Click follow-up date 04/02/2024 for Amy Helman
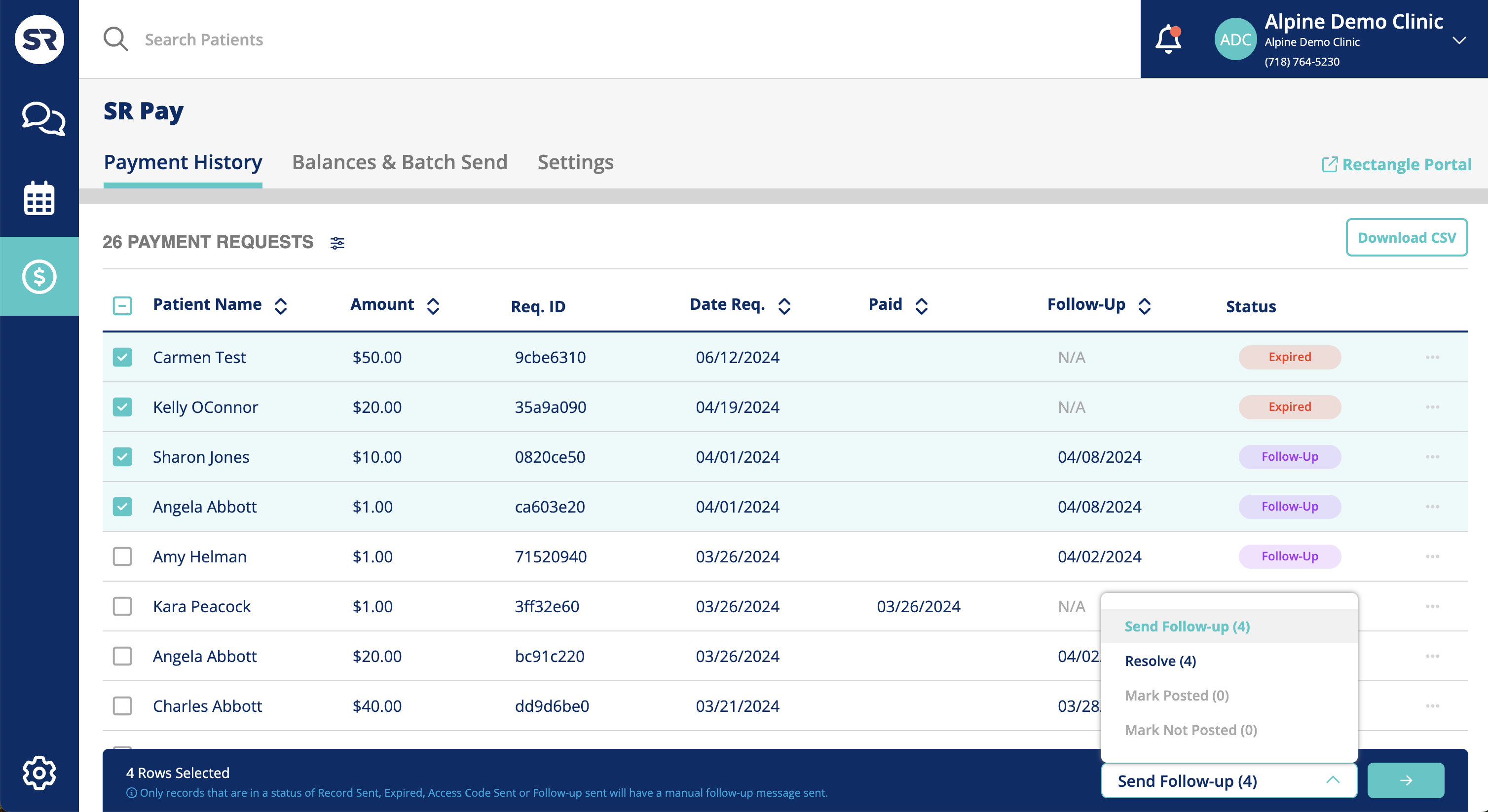Image resolution: width=1488 pixels, height=812 pixels. pos(1099,556)
